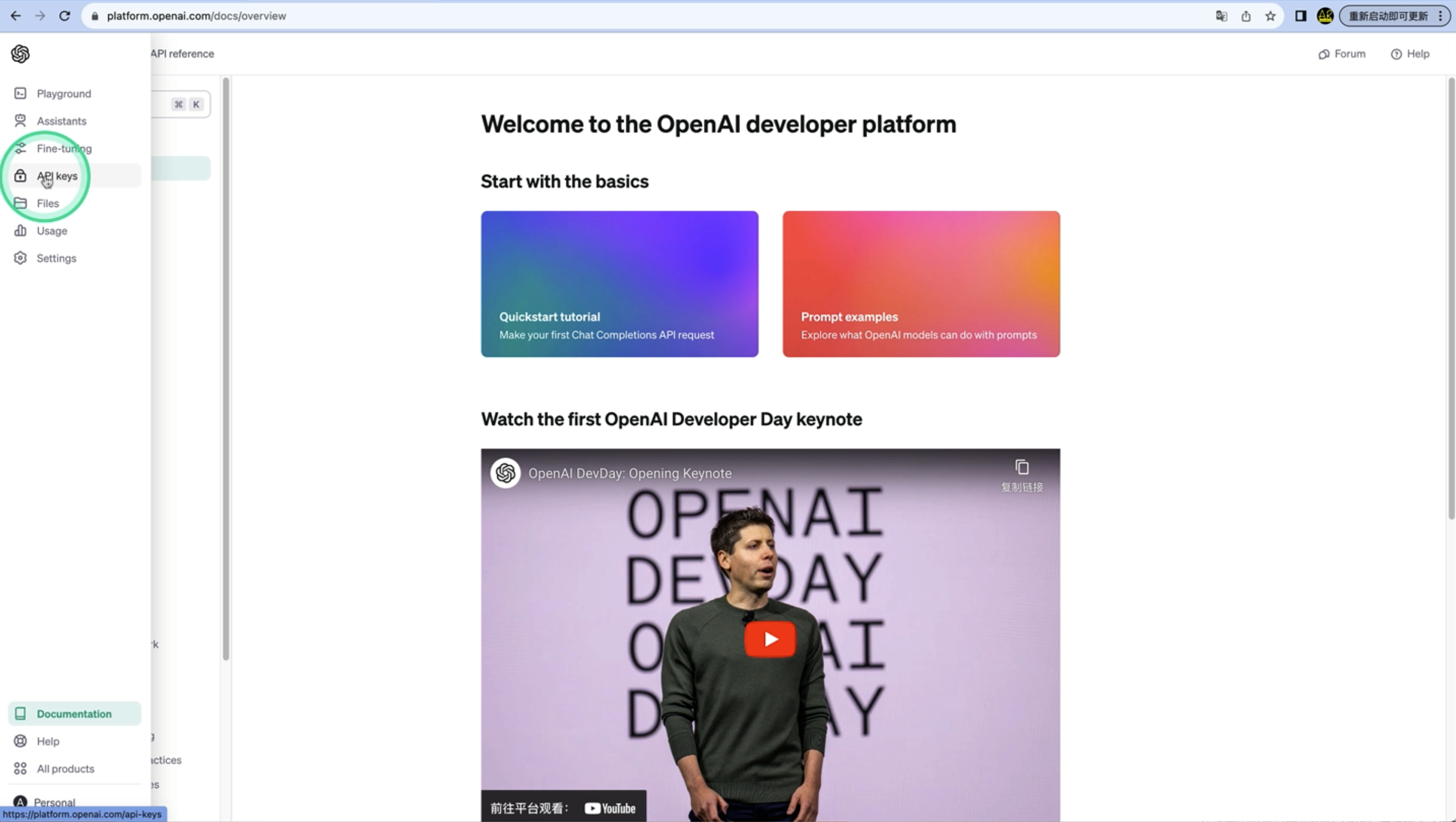Viewport: 1456px width, 822px height.
Task: Click the API keys lock icon
Action: click(20, 176)
